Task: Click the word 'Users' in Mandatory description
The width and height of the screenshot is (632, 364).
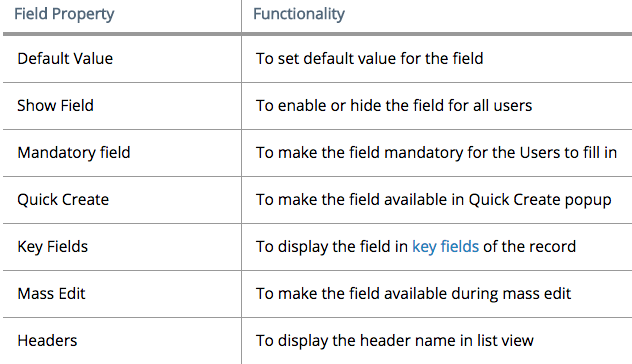Action: coord(540,153)
